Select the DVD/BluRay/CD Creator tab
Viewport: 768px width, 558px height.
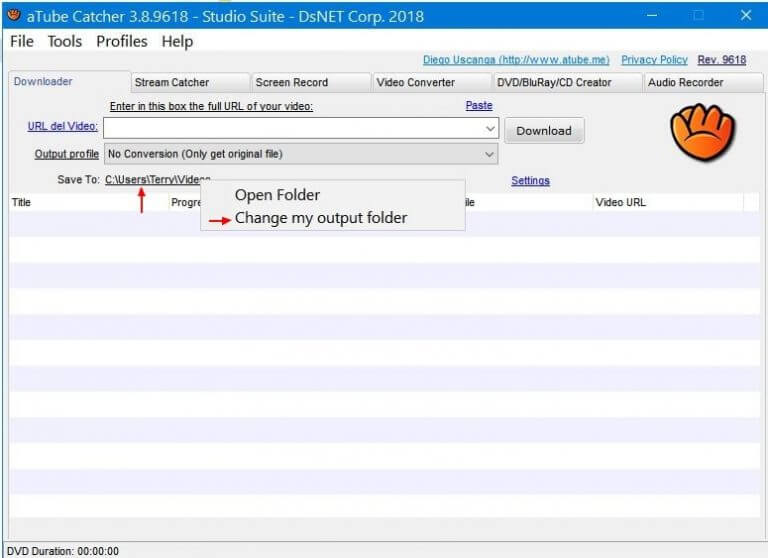pos(568,82)
